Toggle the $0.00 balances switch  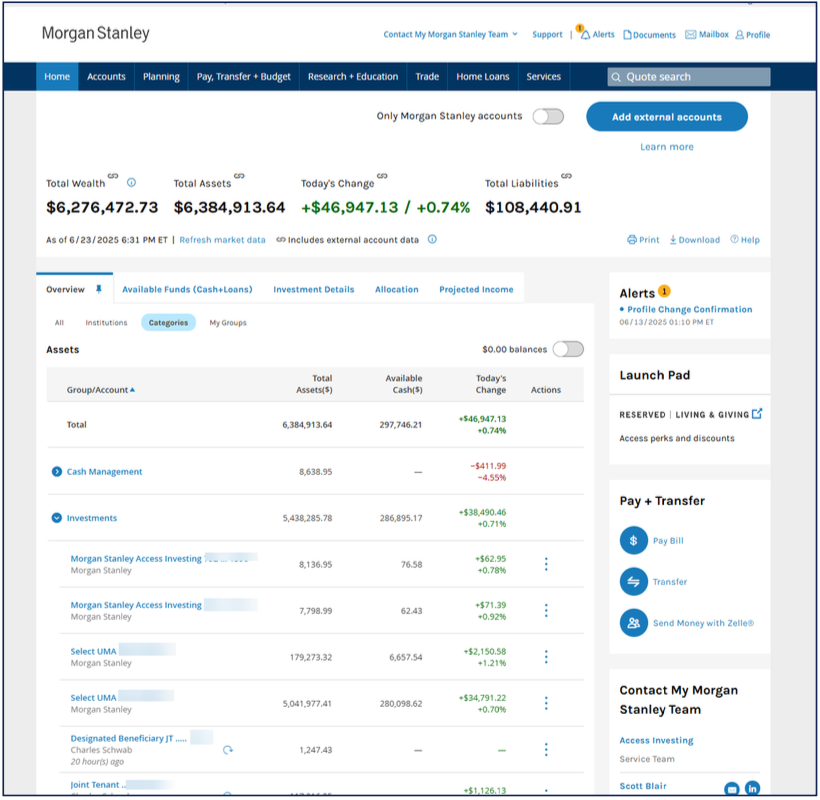568,349
